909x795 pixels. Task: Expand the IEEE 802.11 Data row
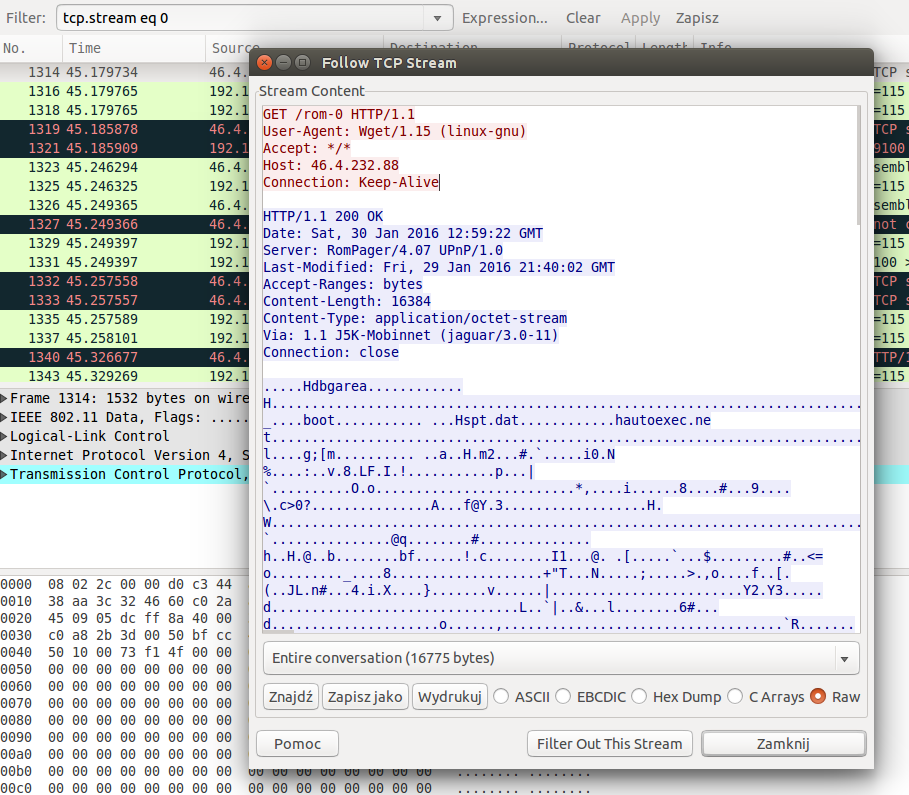click(x=4, y=418)
